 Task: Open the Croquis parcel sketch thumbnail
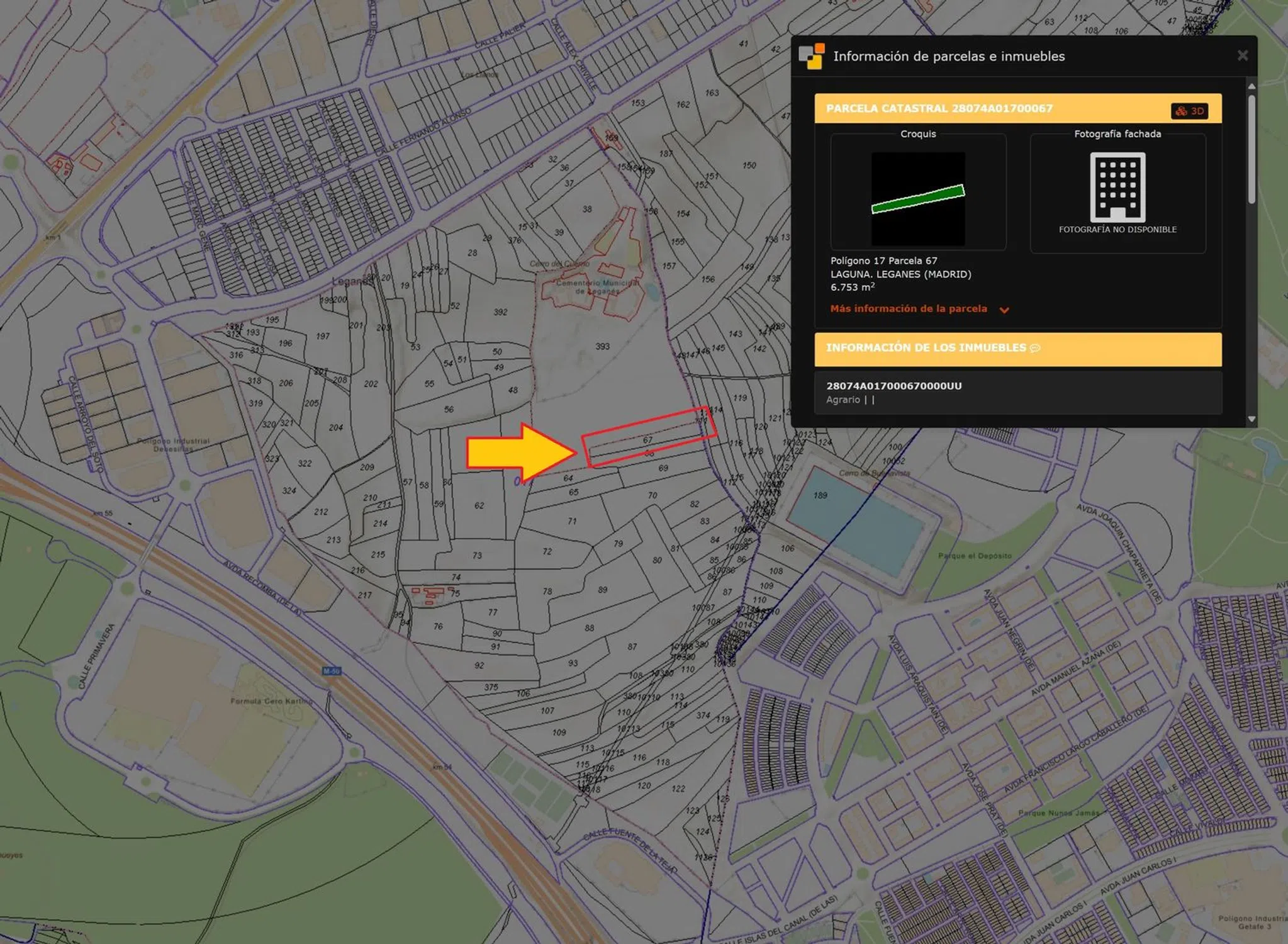[917, 198]
